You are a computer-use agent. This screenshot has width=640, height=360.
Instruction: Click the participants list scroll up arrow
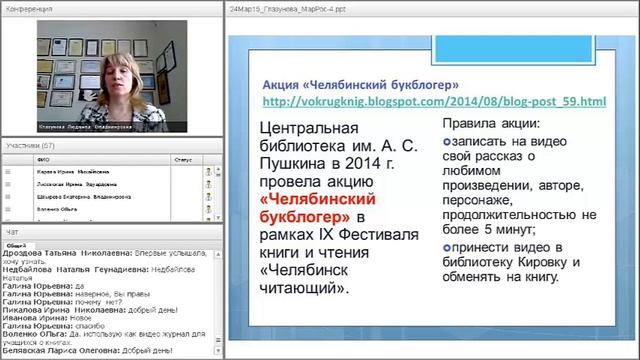[x=218, y=169]
